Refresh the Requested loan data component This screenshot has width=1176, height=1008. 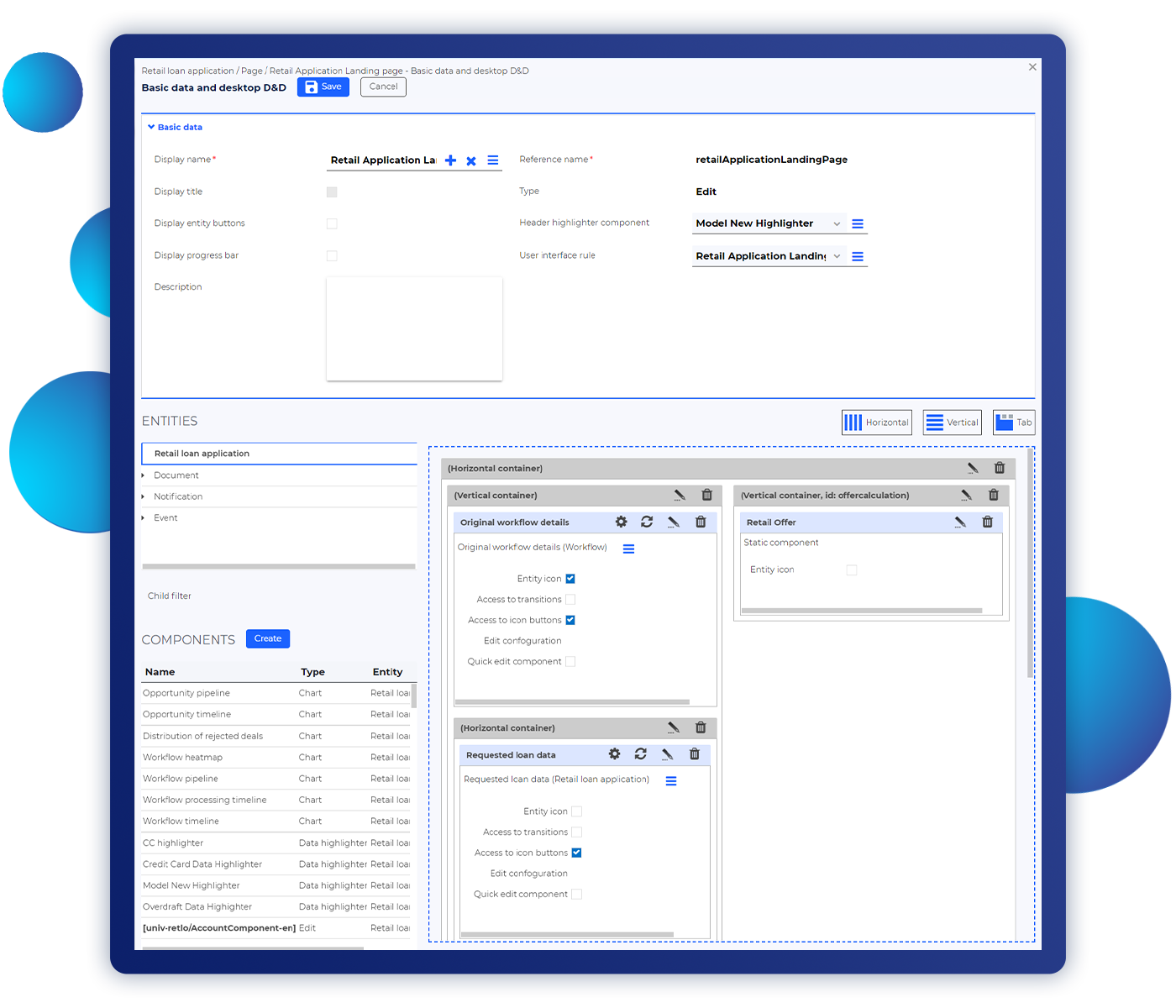pos(640,754)
